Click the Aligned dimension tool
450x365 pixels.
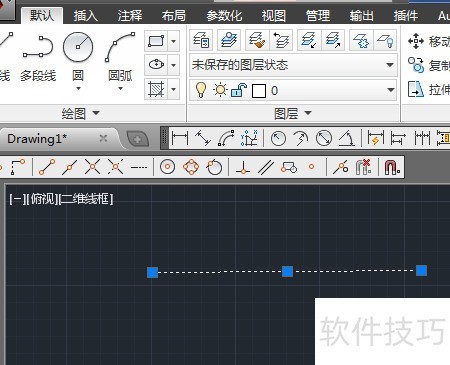pyautogui.click(x=203, y=138)
